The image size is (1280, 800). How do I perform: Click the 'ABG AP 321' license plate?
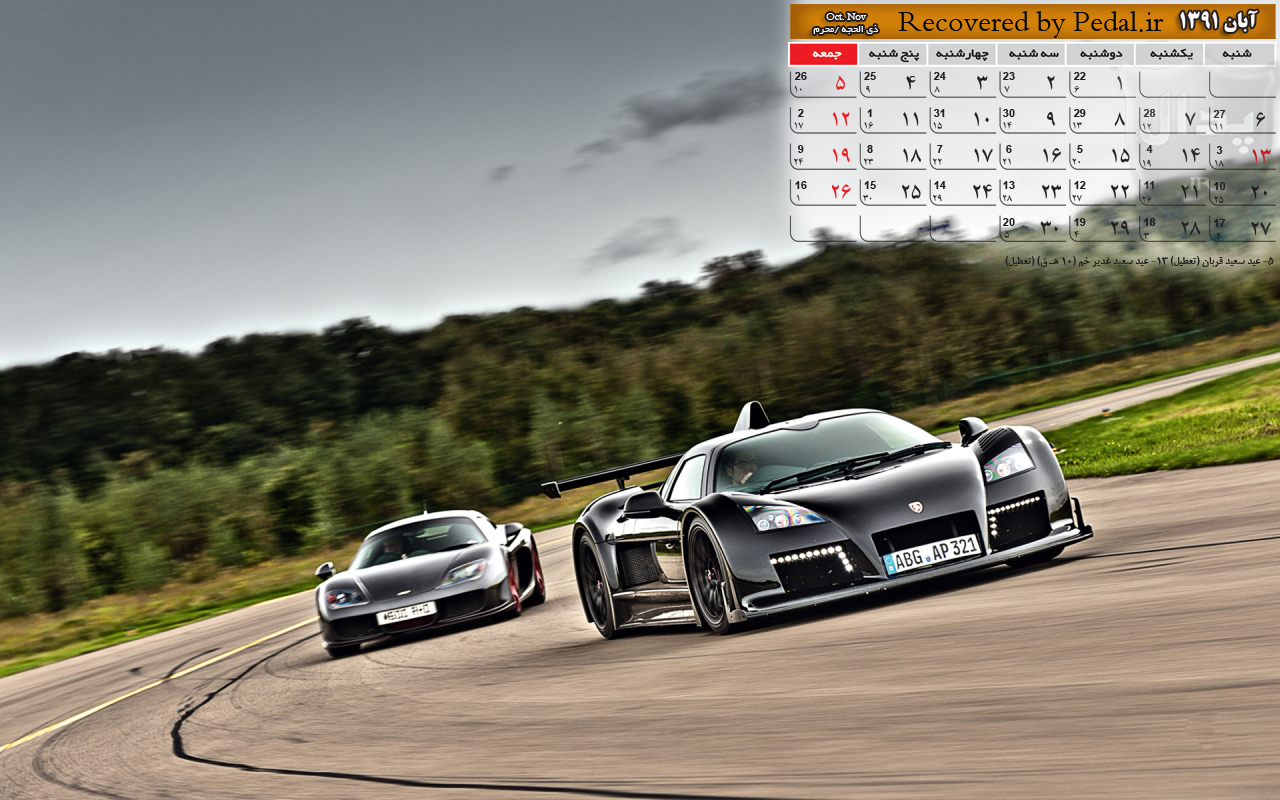932,554
